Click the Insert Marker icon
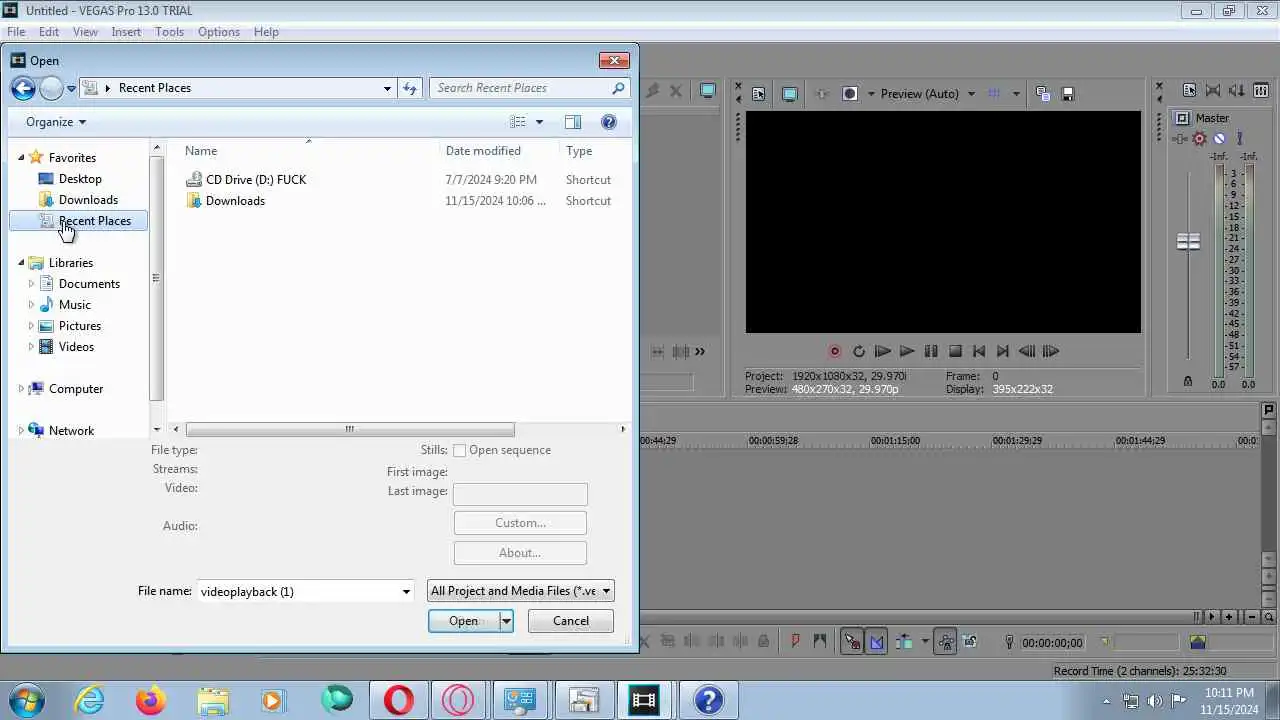The height and width of the screenshot is (720, 1280). tap(796, 642)
